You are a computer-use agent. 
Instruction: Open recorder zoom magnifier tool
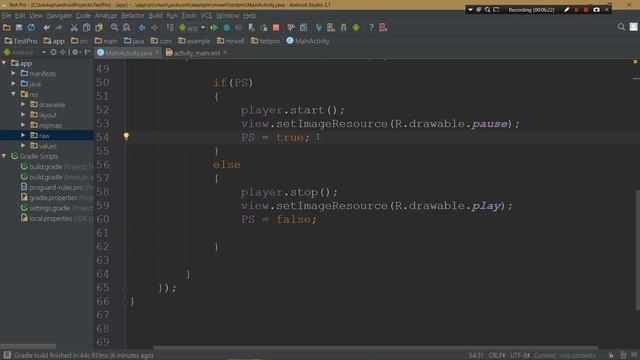[x=487, y=9]
